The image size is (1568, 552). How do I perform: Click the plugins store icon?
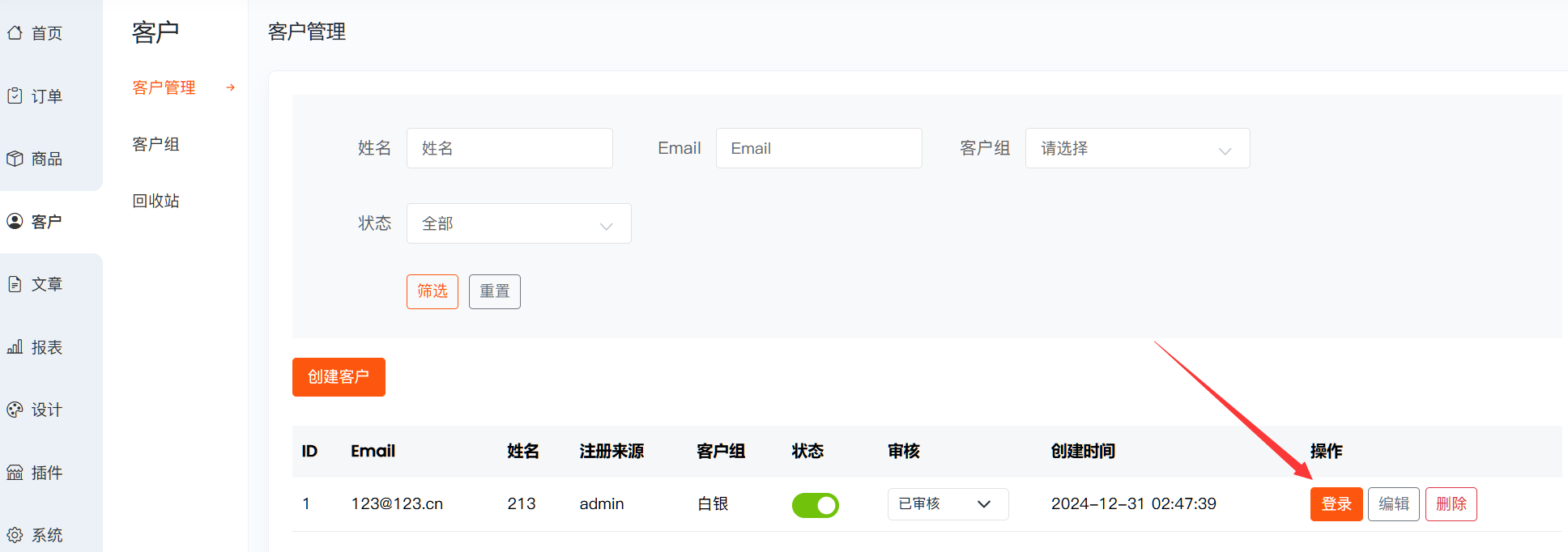click(x=15, y=473)
